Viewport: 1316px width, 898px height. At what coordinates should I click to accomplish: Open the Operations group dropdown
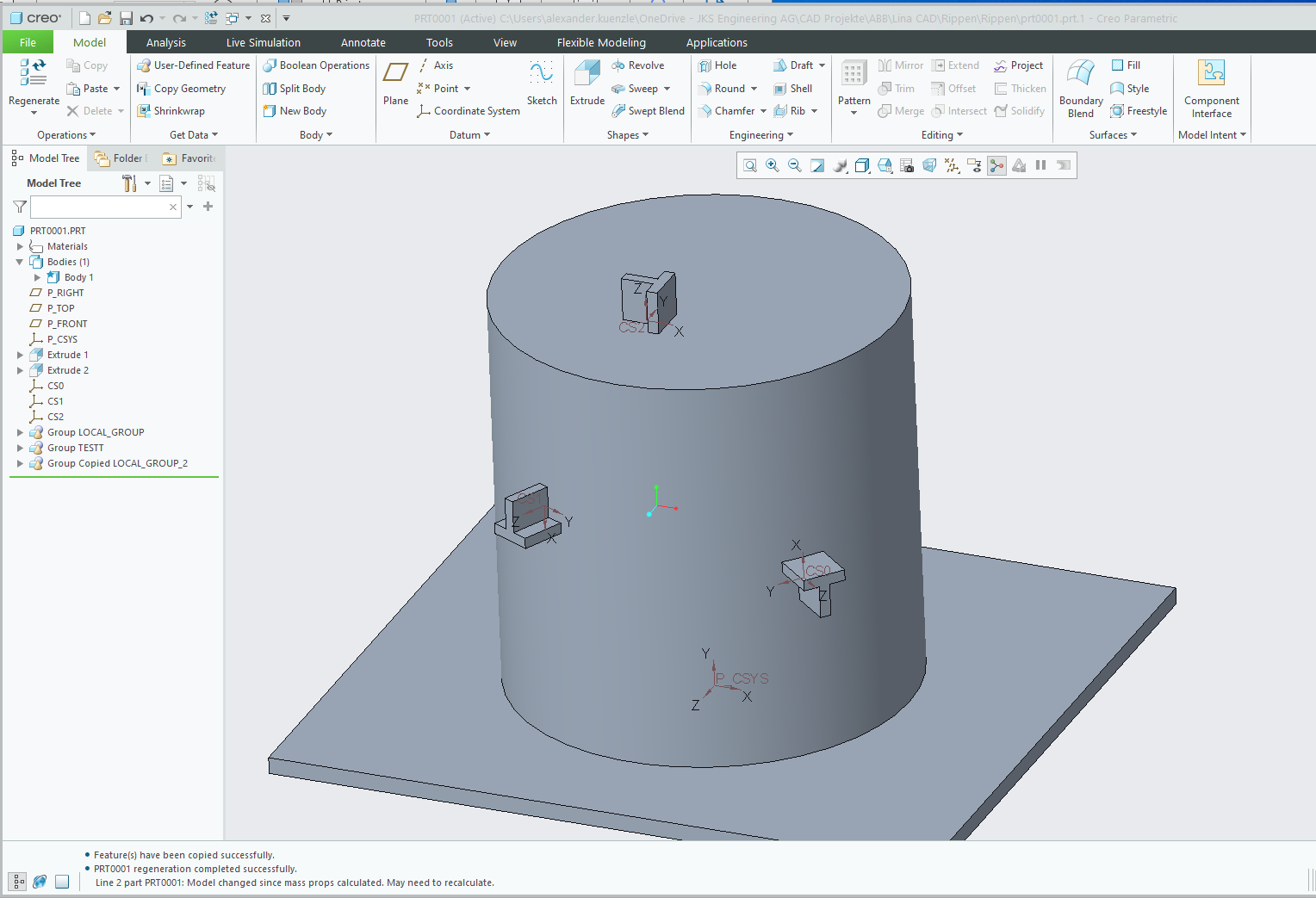pyautogui.click(x=66, y=135)
